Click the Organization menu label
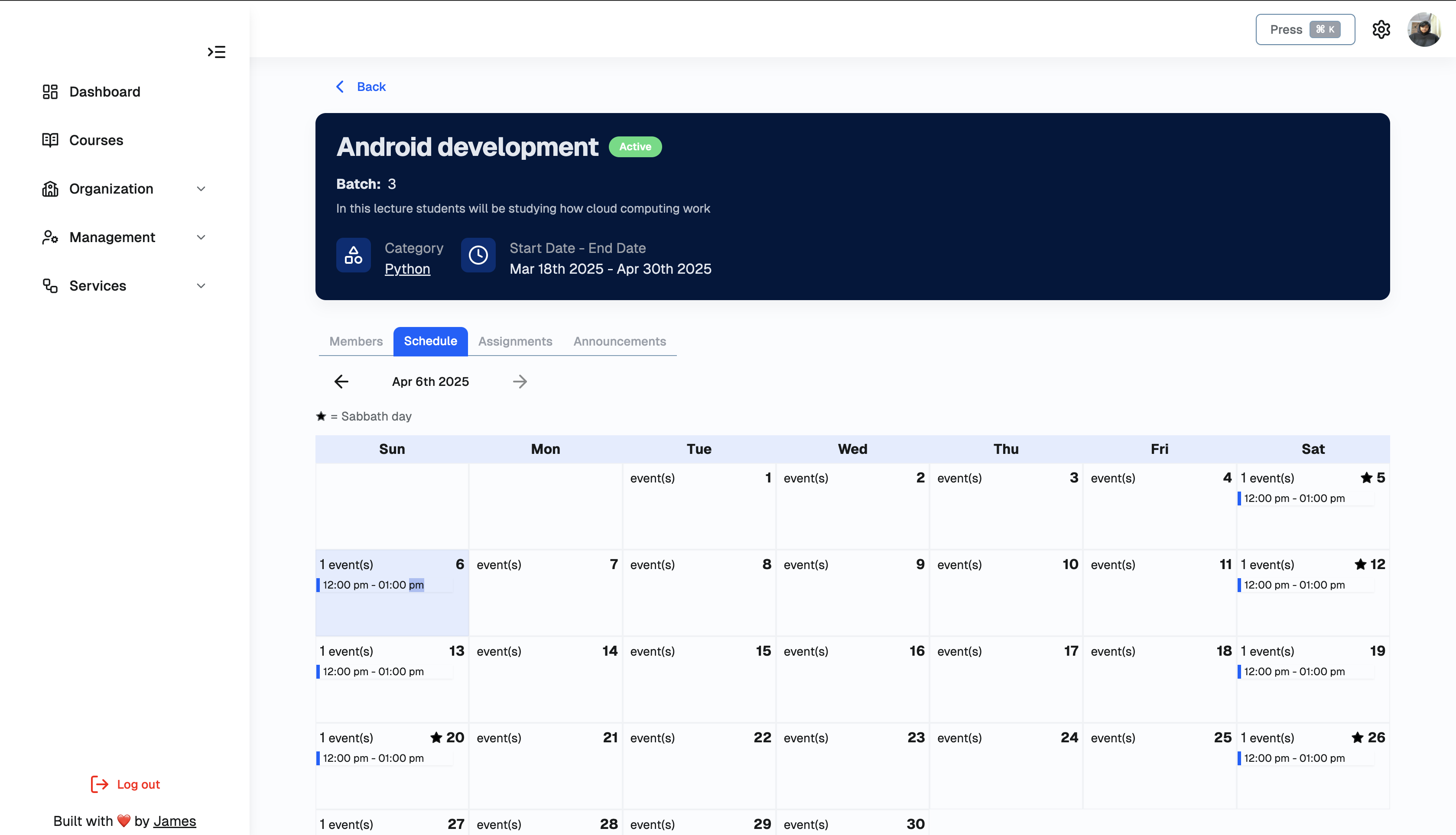The image size is (1456, 835). coord(111,189)
